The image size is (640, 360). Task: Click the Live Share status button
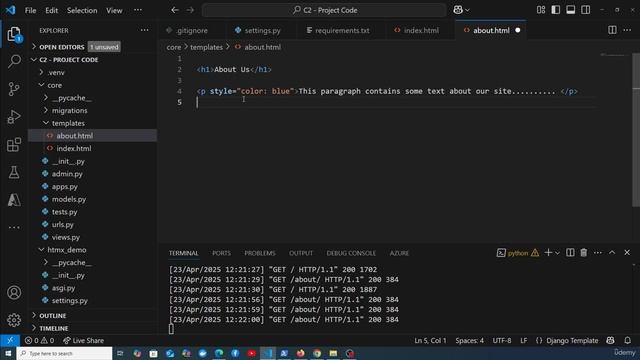(84, 340)
